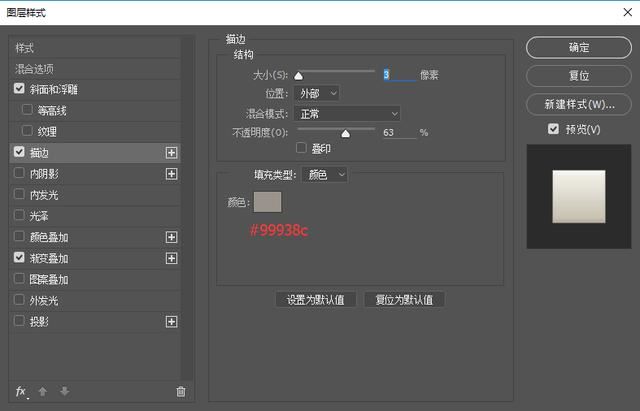Add another 渐变叠加 effect with plus icon

(x=171, y=258)
